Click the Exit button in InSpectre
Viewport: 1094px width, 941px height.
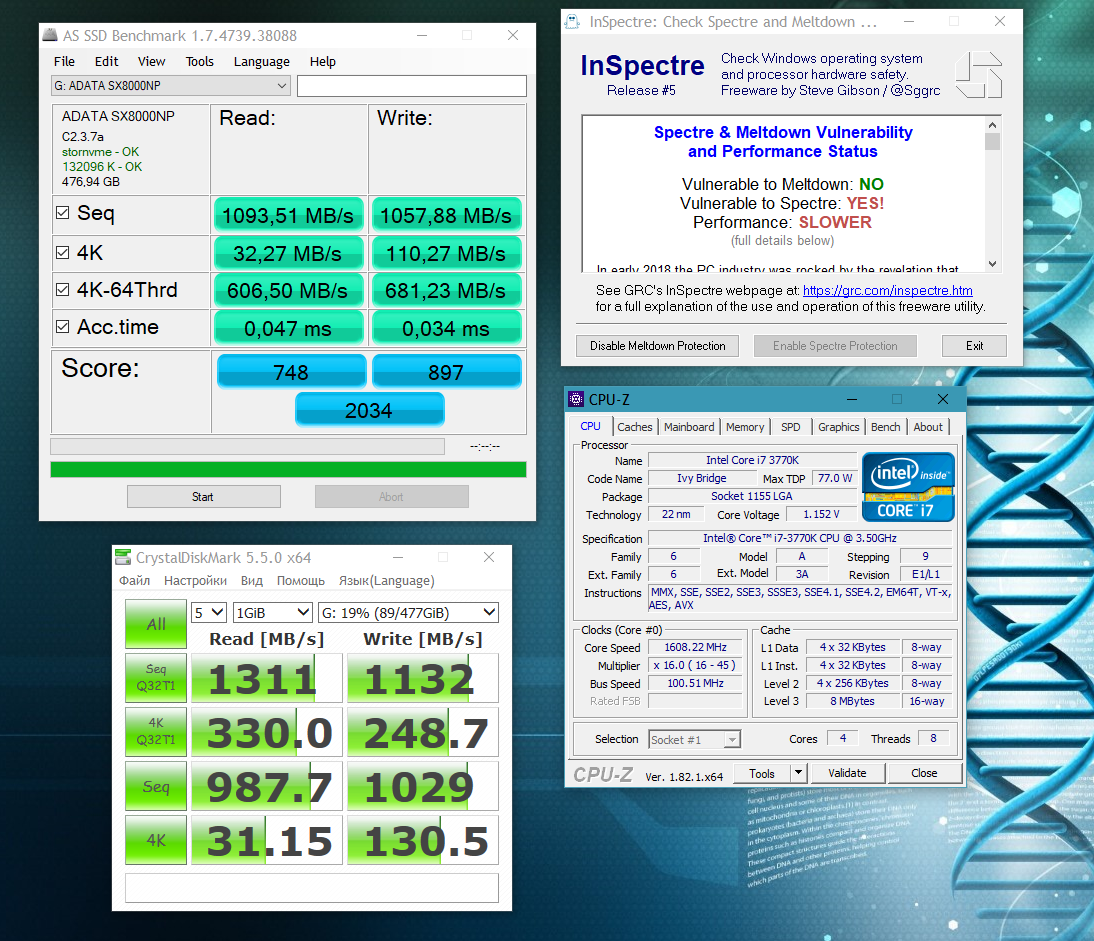pyautogui.click(x=974, y=346)
